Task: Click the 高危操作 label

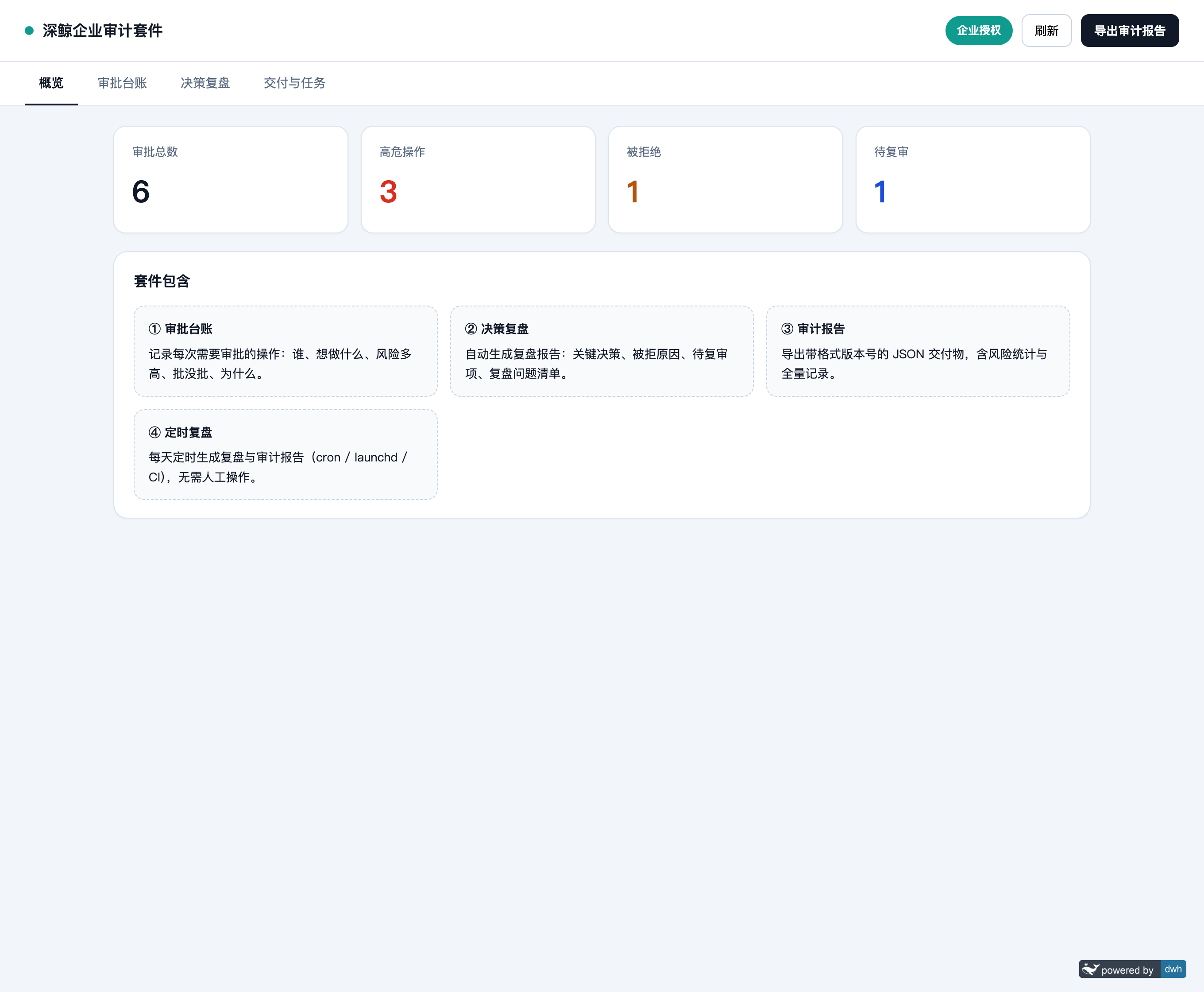Action: 402,152
